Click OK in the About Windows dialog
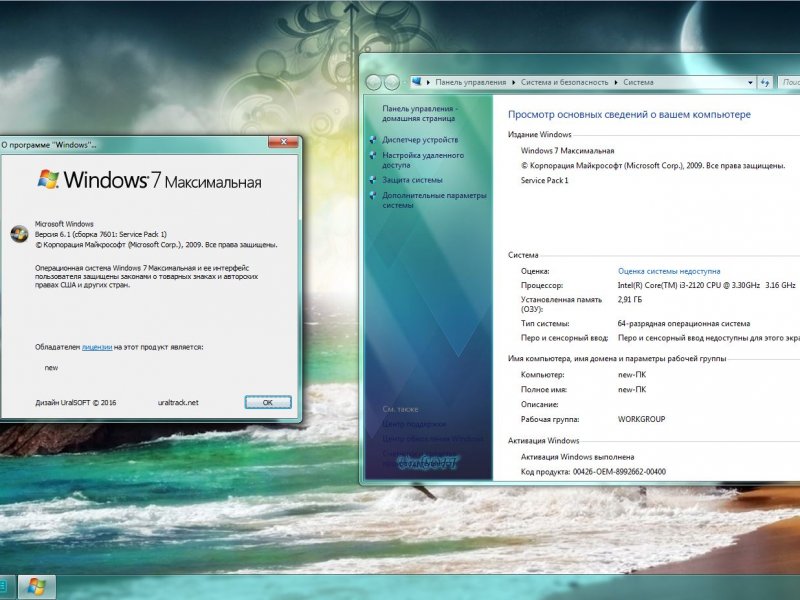This screenshot has width=800, height=600. click(x=268, y=403)
